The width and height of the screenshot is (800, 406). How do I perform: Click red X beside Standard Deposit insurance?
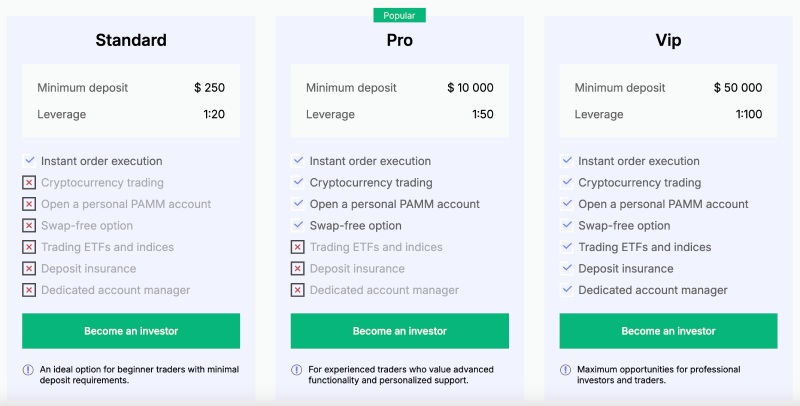[x=29, y=269]
